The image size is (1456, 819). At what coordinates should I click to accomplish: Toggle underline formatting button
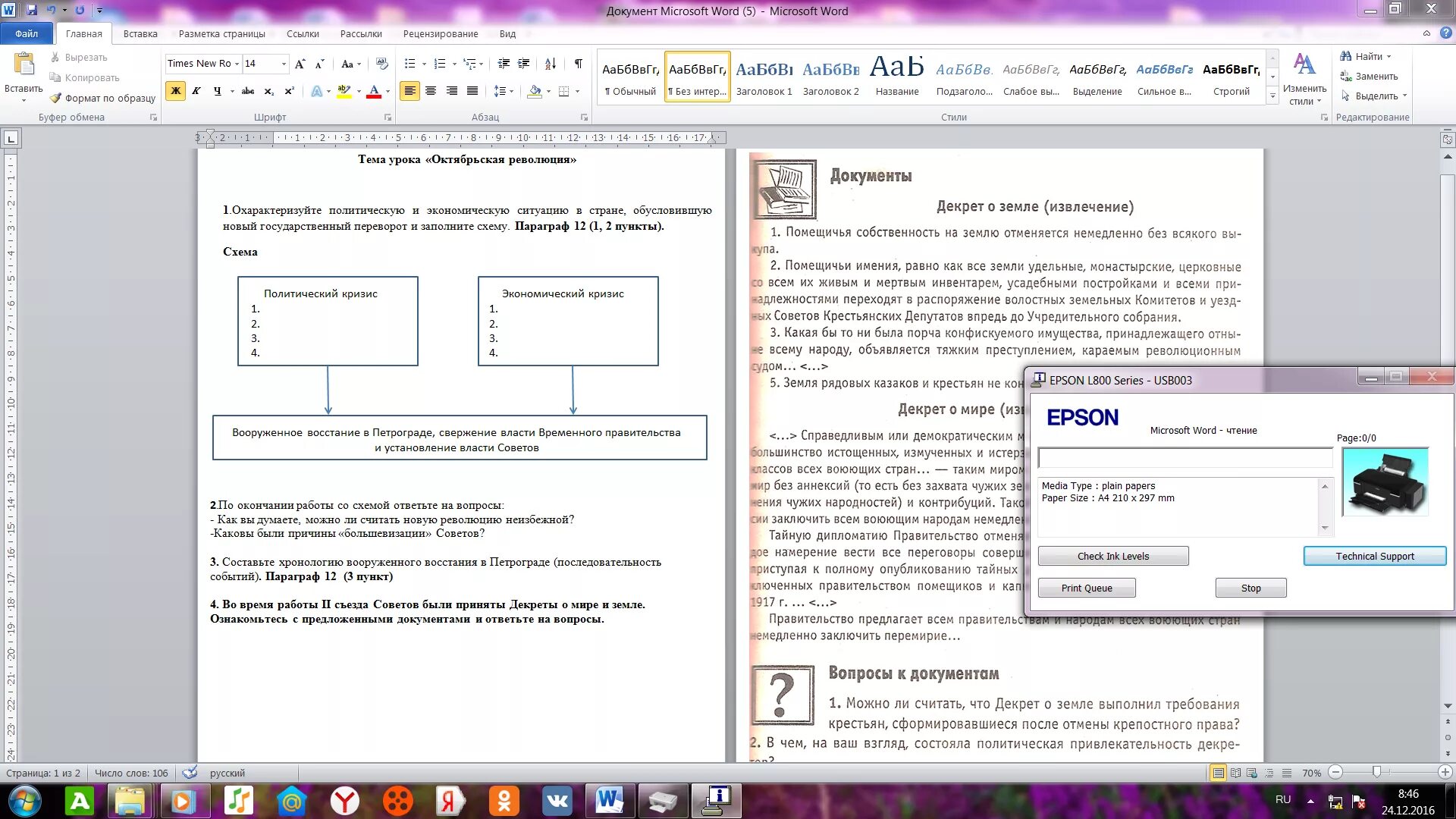click(218, 91)
